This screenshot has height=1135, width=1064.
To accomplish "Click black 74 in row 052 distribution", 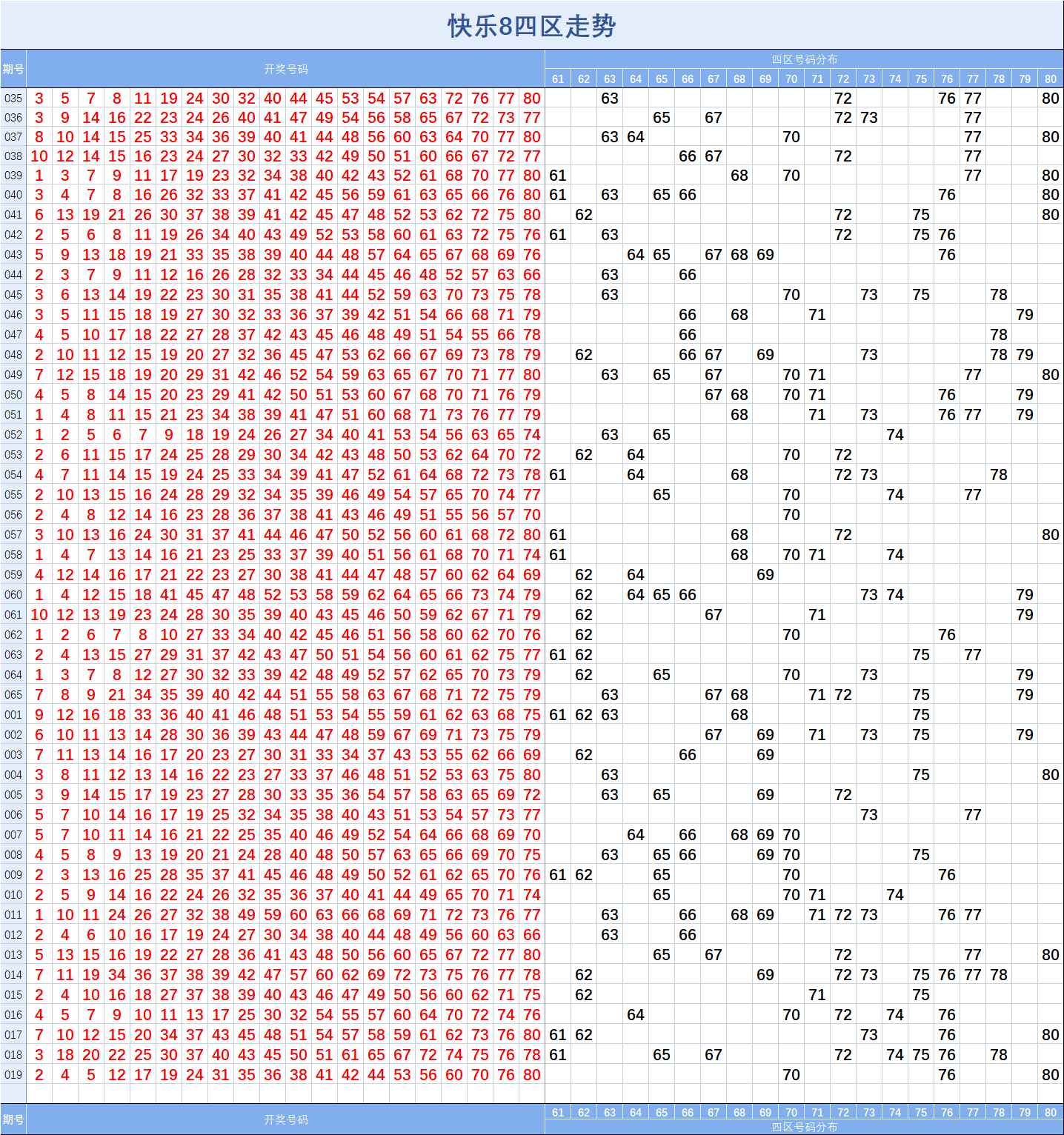I will coord(895,435).
